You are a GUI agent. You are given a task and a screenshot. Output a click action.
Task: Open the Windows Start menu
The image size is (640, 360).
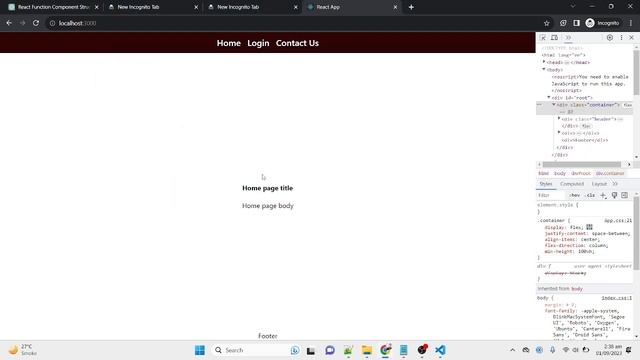tap(200, 350)
